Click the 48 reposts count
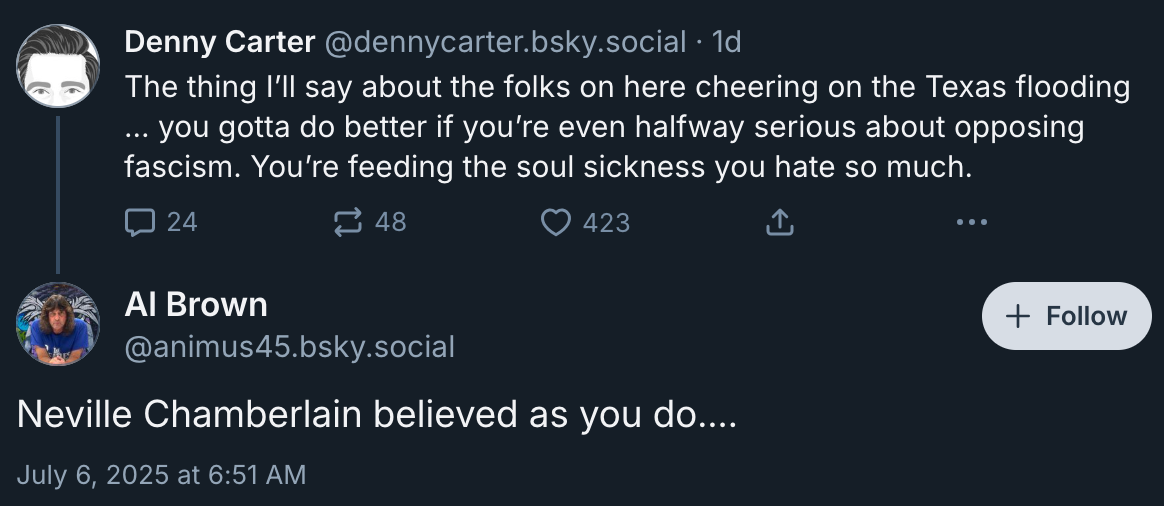This screenshot has width=1164, height=506. pos(390,221)
